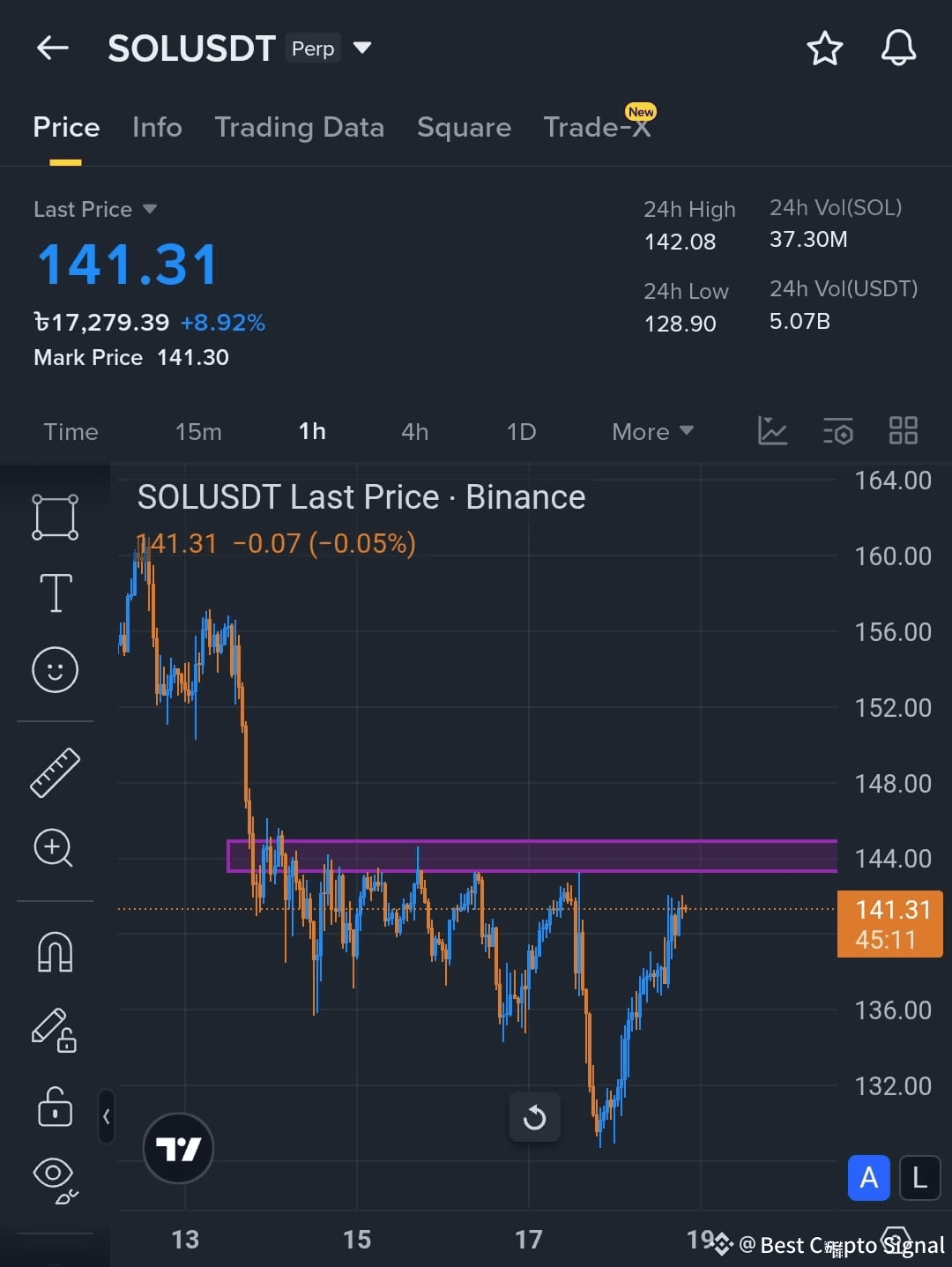This screenshot has height=1267, width=952.
Task: Open chart settings icon
Action: (x=837, y=430)
